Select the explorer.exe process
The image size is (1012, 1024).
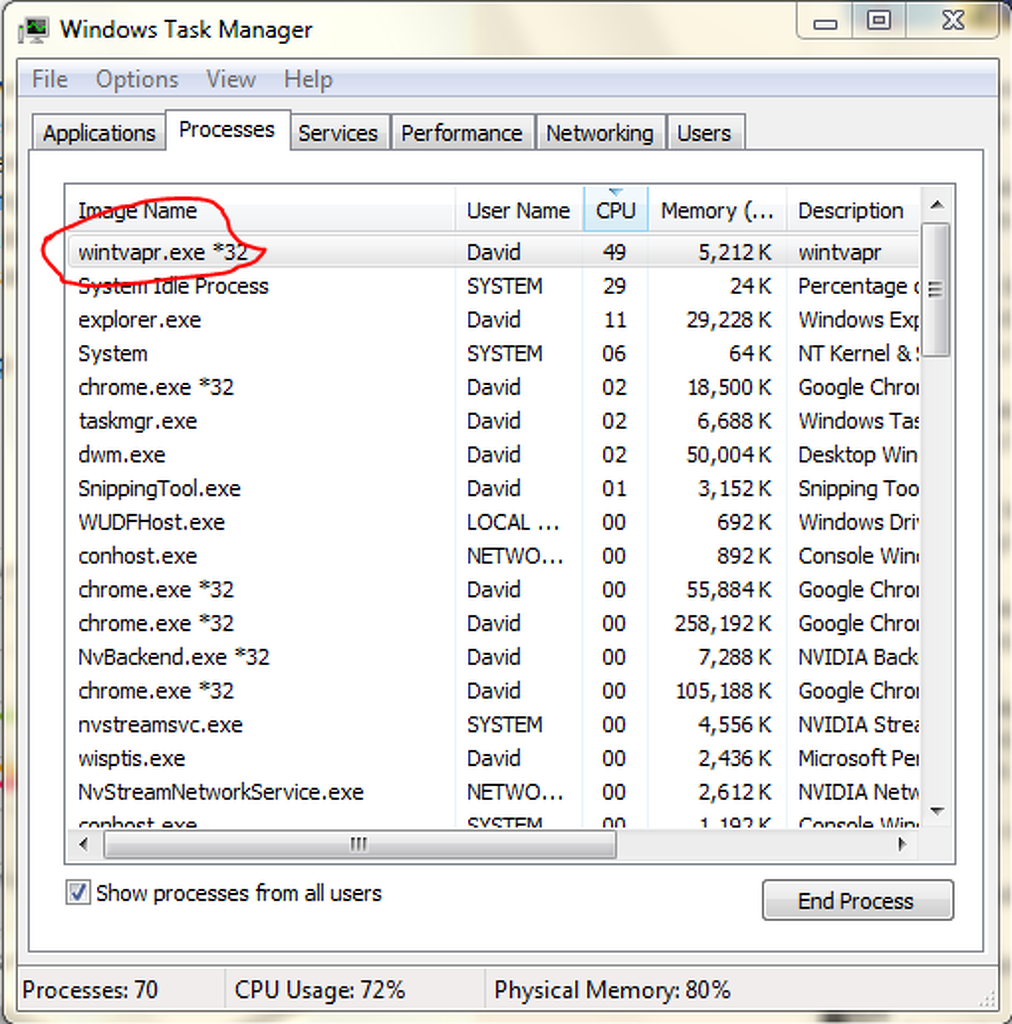(x=493, y=320)
